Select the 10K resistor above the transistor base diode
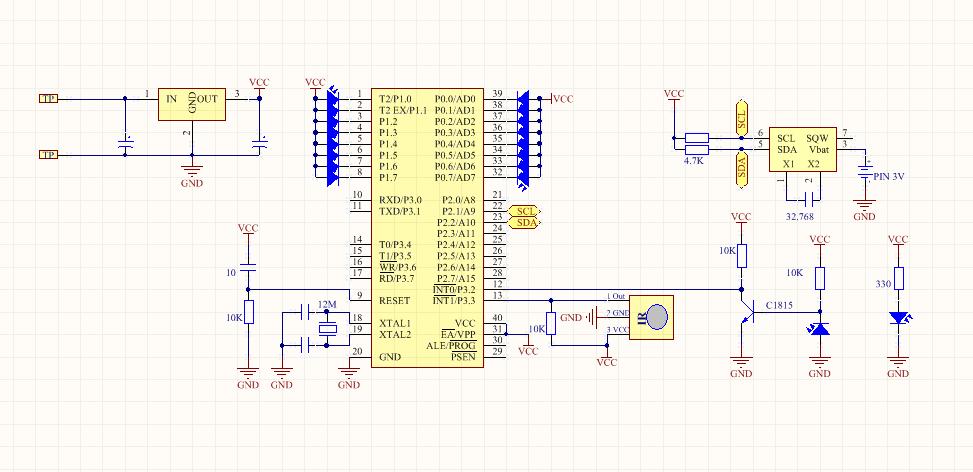 [x=820, y=278]
